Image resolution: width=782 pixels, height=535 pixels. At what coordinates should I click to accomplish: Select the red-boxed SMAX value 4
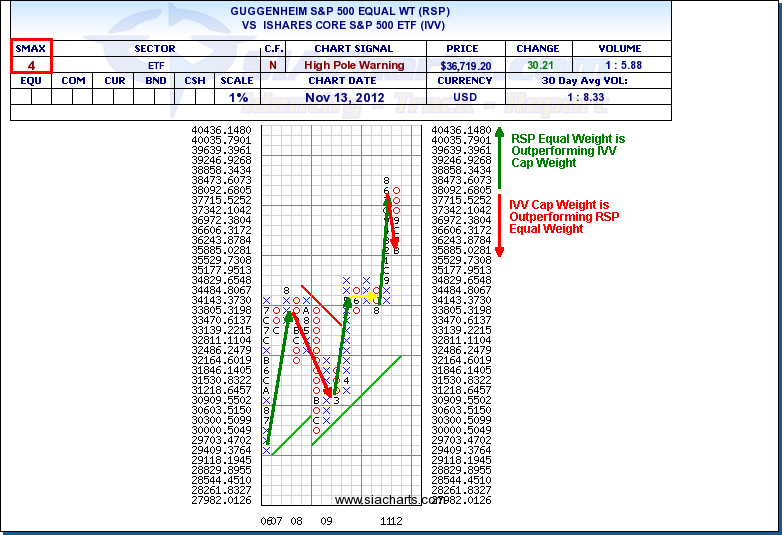point(31,65)
